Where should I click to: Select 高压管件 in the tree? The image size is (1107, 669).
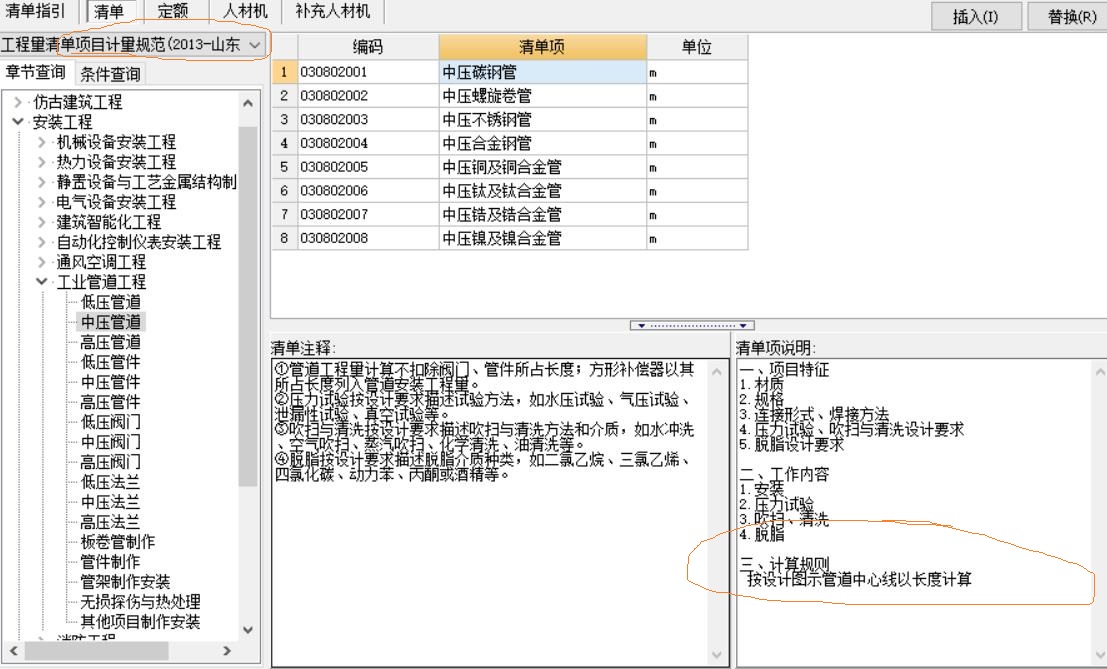point(111,402)
